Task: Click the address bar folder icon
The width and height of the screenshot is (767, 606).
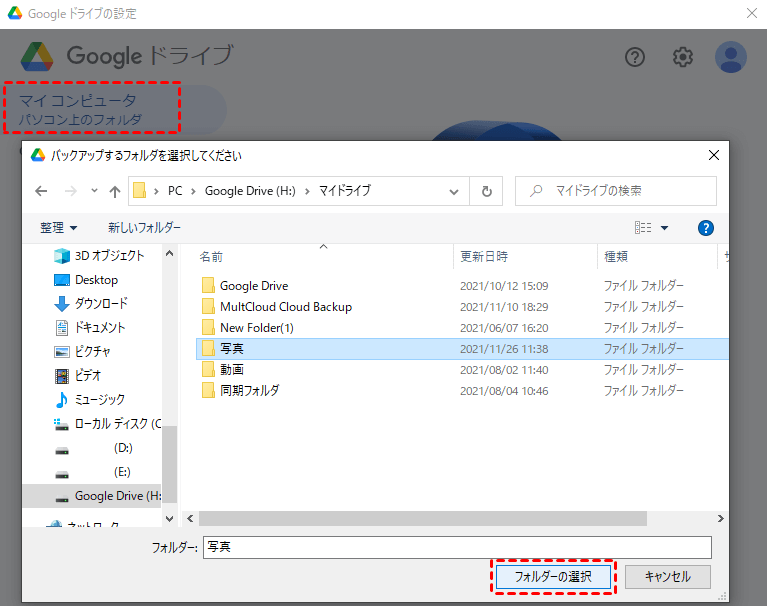Action: (139, 191)
